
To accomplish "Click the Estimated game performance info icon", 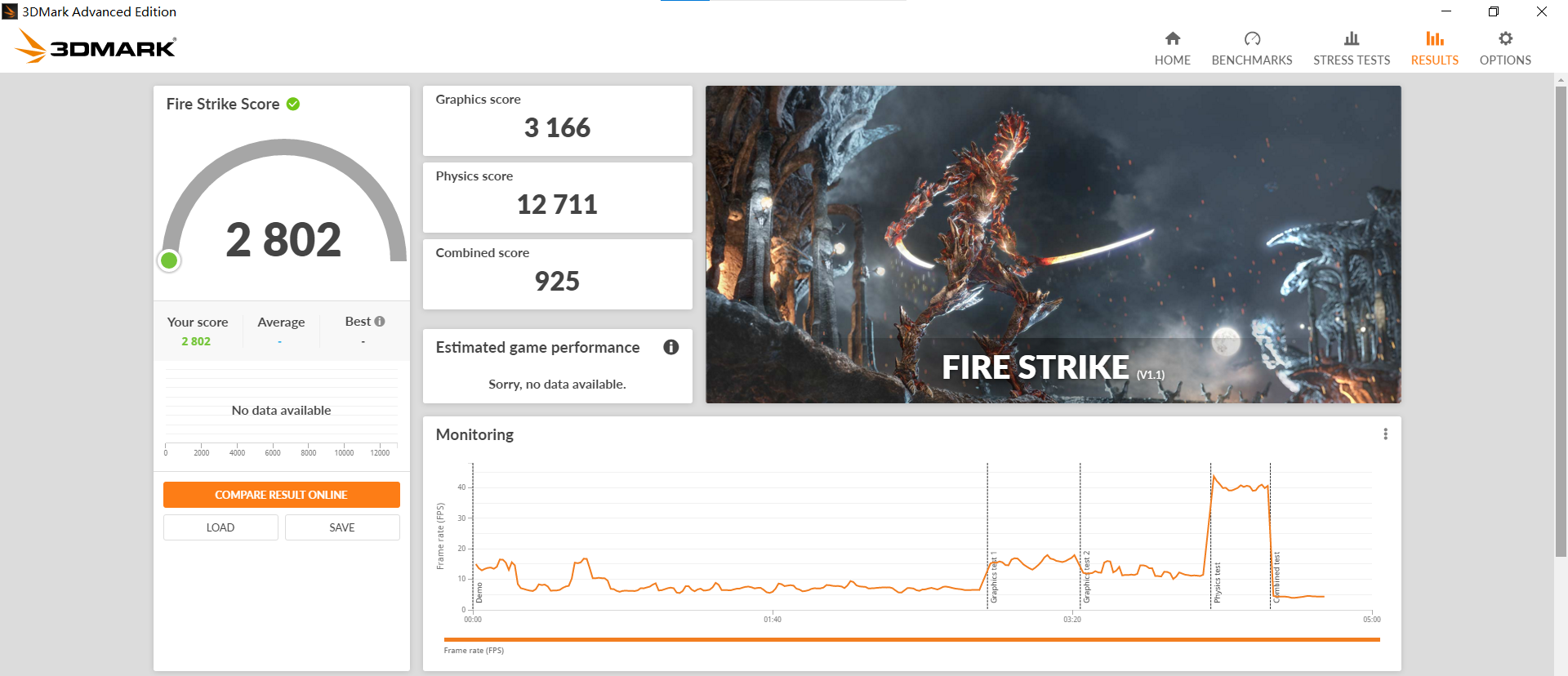I will pos(671,347).
